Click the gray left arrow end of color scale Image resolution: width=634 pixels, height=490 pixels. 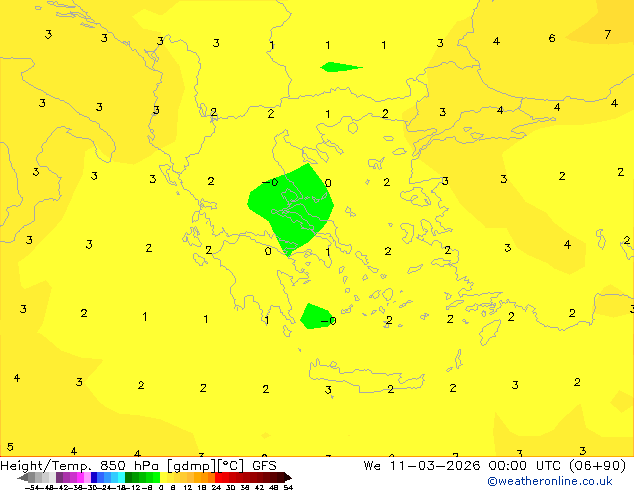[22, 477]
